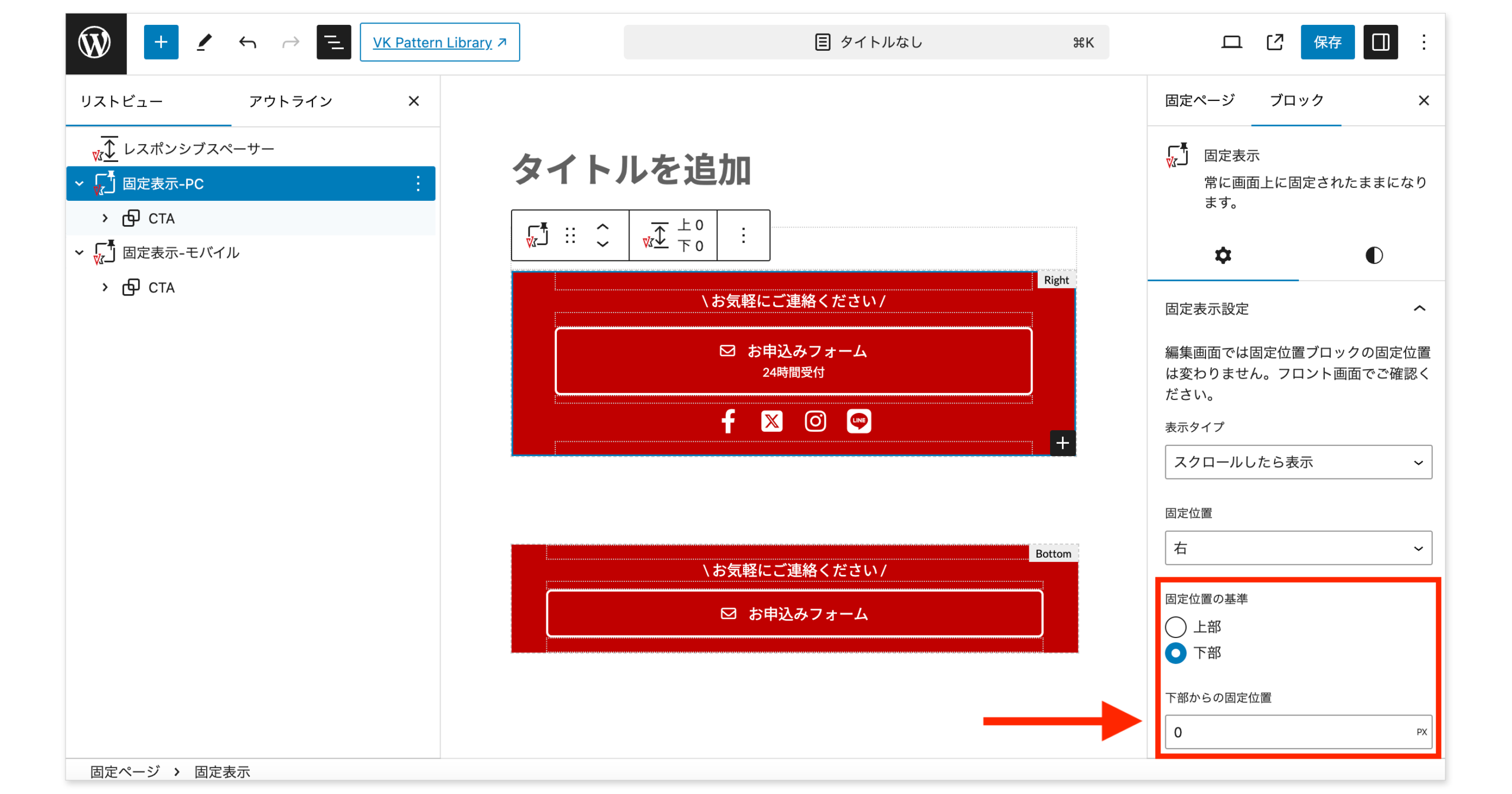This screenshot has width=1512, height=794.
Task: Open the 表示タイプ dropdown showing スクロールしたら表示
Action: (x=1298, y=463)
